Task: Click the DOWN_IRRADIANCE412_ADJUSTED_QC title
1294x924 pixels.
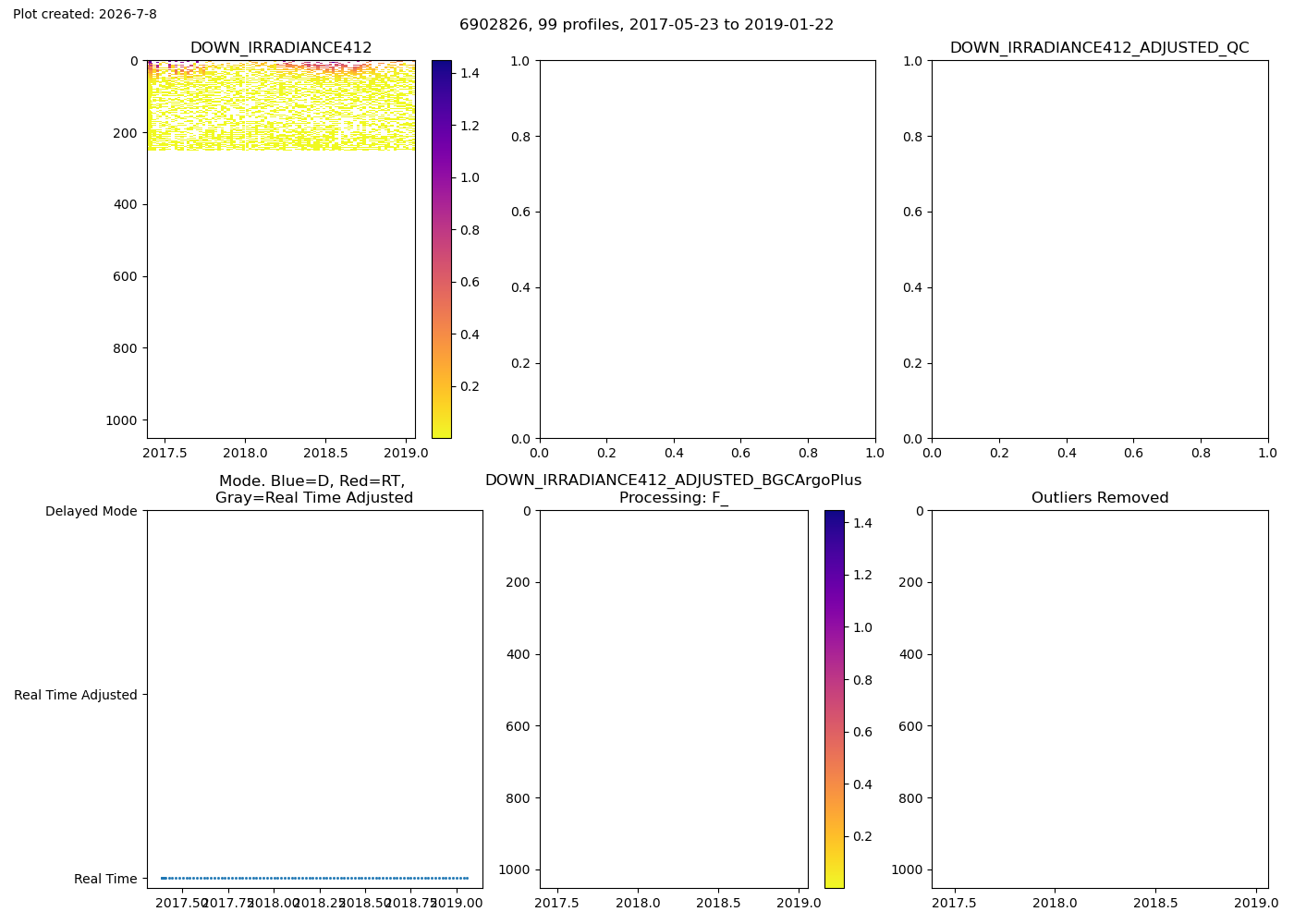Action: (1100, 48)
